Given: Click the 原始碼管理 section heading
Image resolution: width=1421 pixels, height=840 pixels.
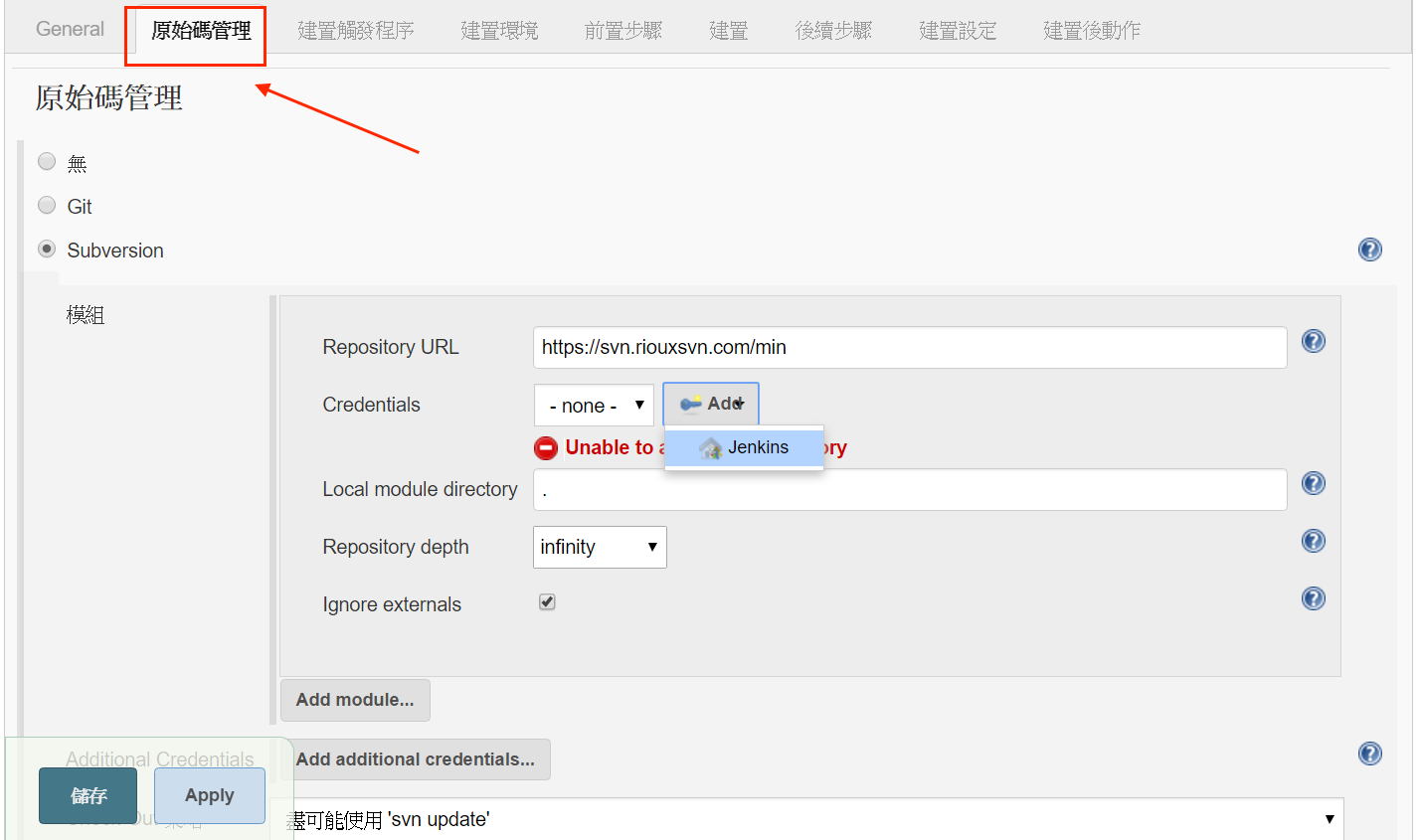Looking at the screenshot, I should (x=109, y=97).
